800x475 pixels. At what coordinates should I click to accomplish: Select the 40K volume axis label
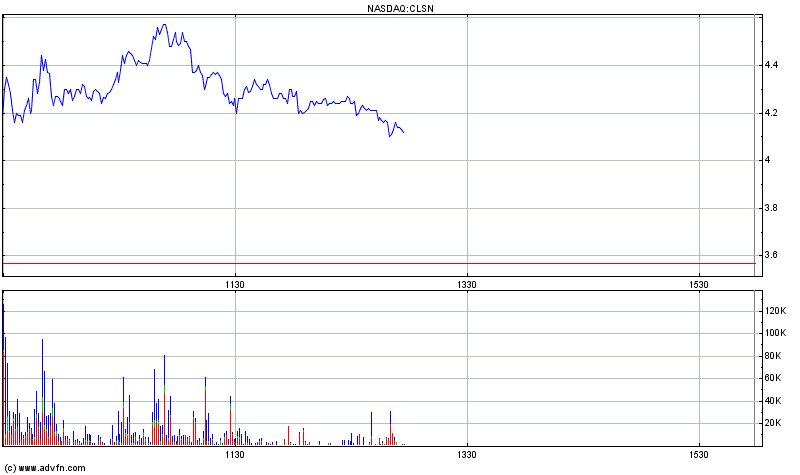coord(773,401)
